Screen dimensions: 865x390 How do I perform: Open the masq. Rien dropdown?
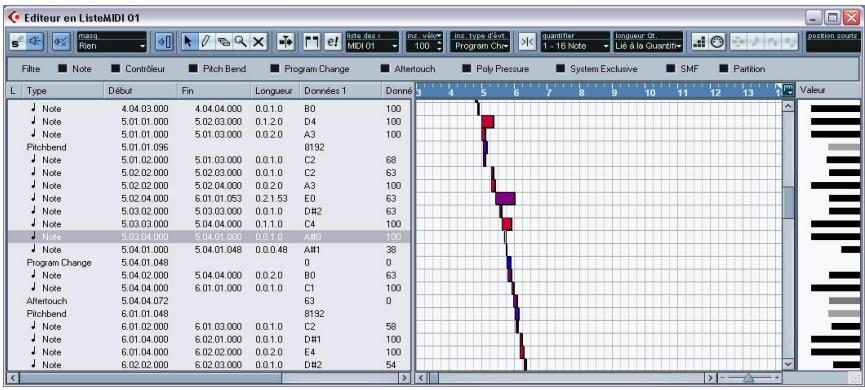pyautogui.click(x=112, y=46)
